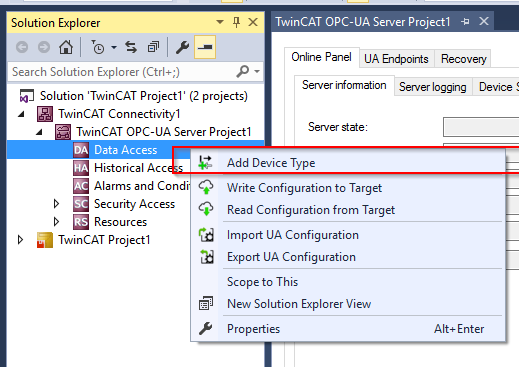
Task: Open search options dropdown arrow
Action: 257,71
